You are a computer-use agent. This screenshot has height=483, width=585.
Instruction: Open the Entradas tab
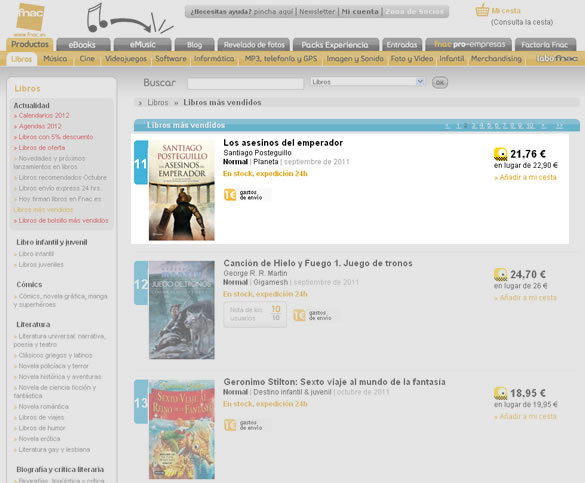click(x=402, y=44)
